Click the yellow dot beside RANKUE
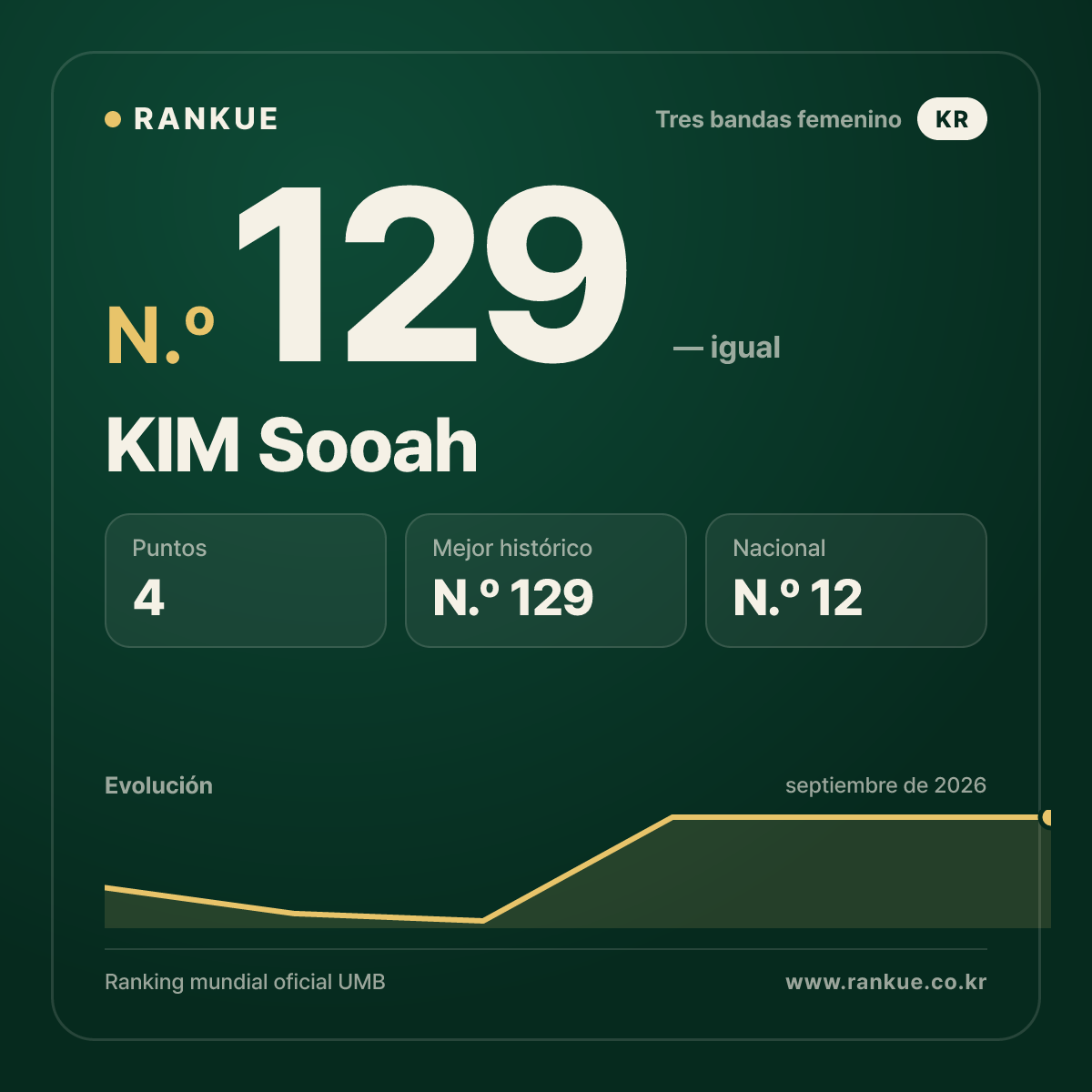Screen dimensions: 1092x1092 pos(113,119)
